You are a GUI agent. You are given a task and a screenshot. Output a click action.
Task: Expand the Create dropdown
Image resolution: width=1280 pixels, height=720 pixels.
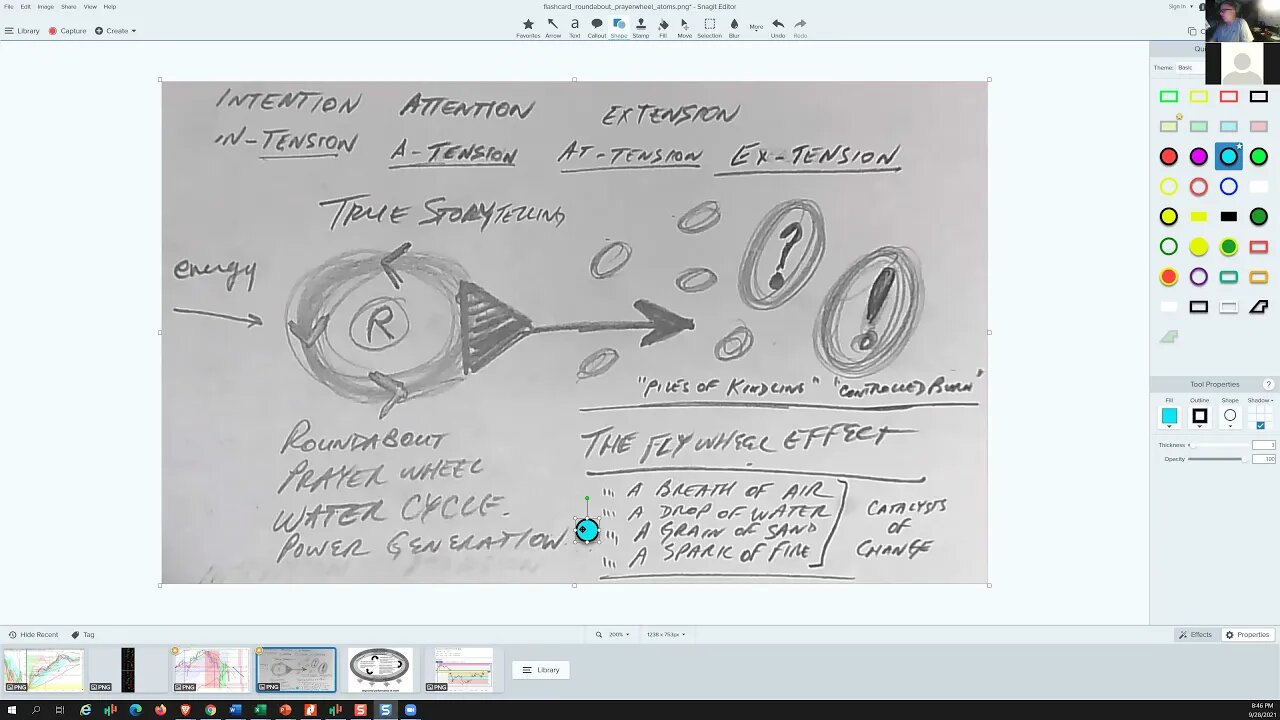click(x=116, y=31)
